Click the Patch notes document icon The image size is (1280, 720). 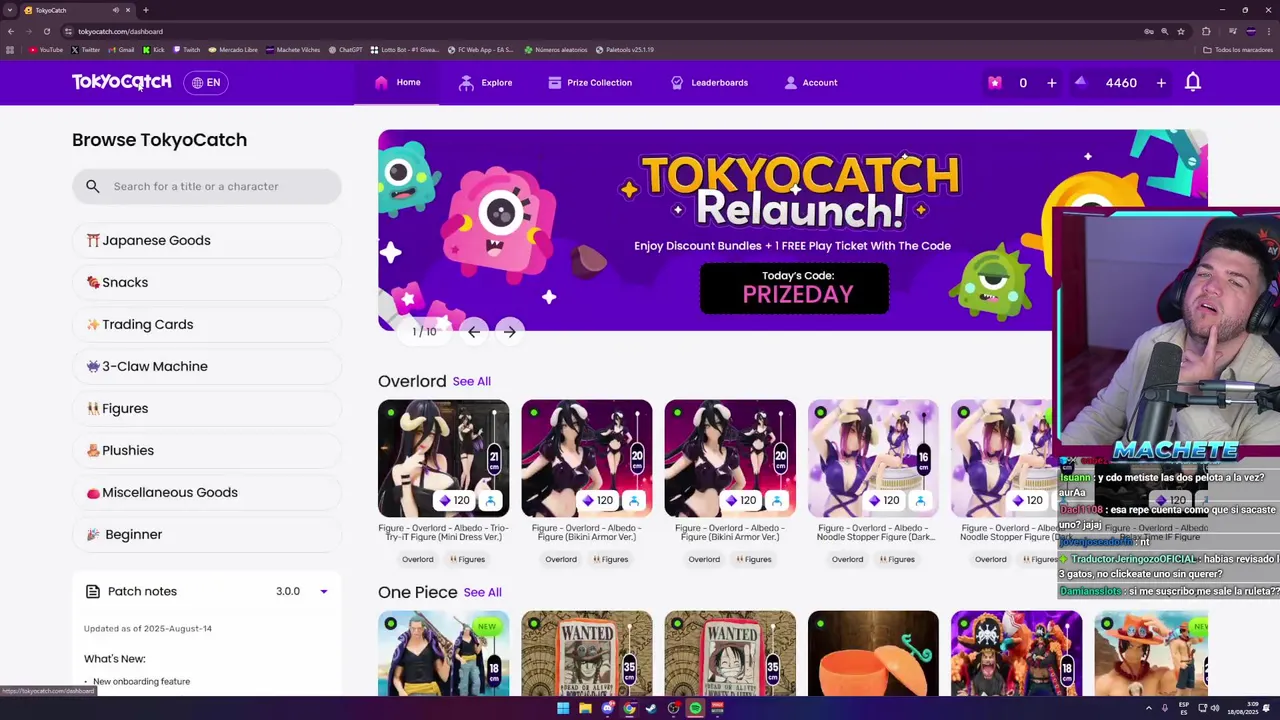[93, 592]
